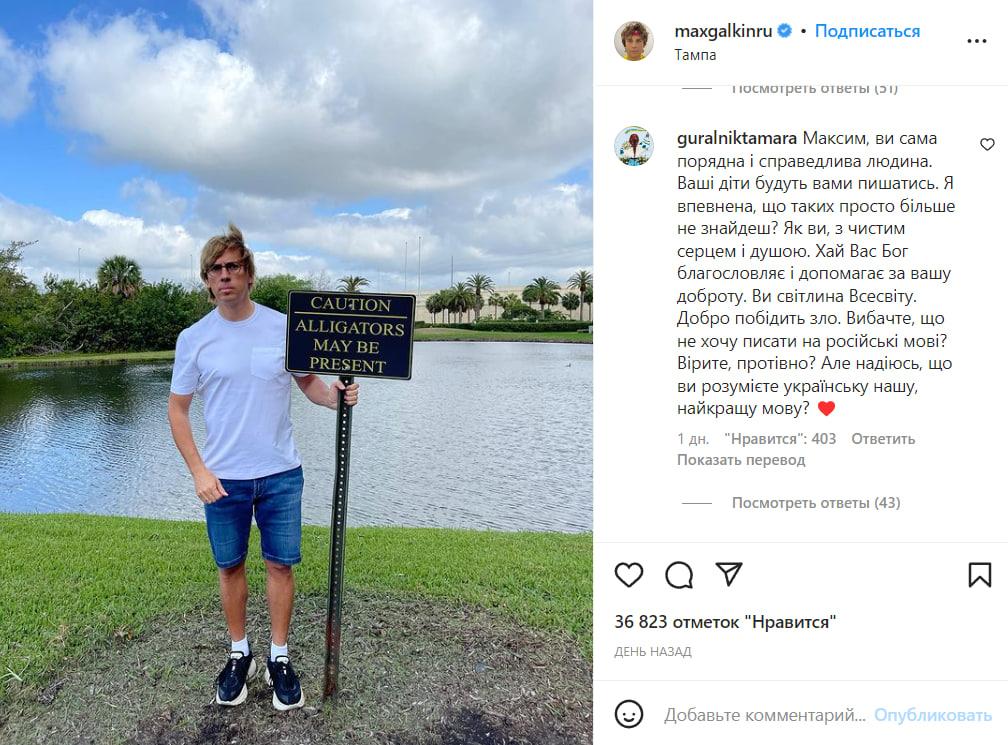This screenshot has height=745, width=1008.
Task: Show comment translation Показать перевод
Action: (741, 460)
